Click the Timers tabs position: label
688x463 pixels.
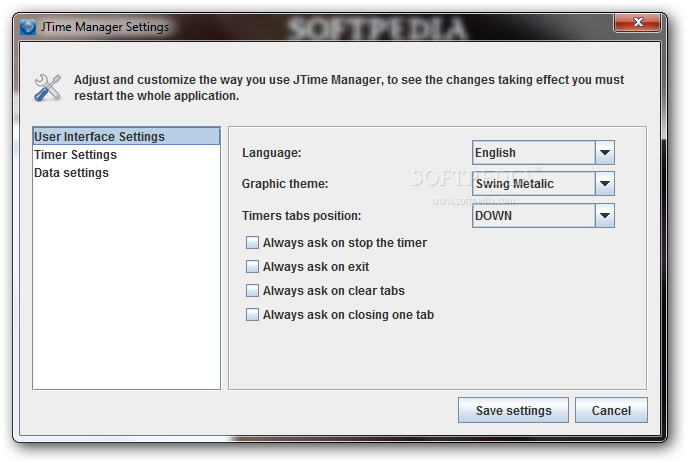301,215
